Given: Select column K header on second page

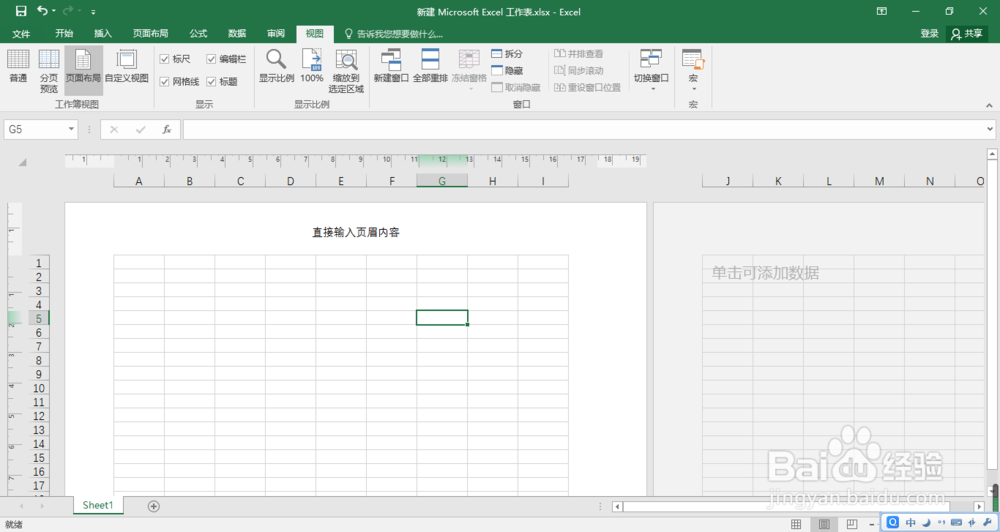Looking at the screenshot, I should coord(778,181).
